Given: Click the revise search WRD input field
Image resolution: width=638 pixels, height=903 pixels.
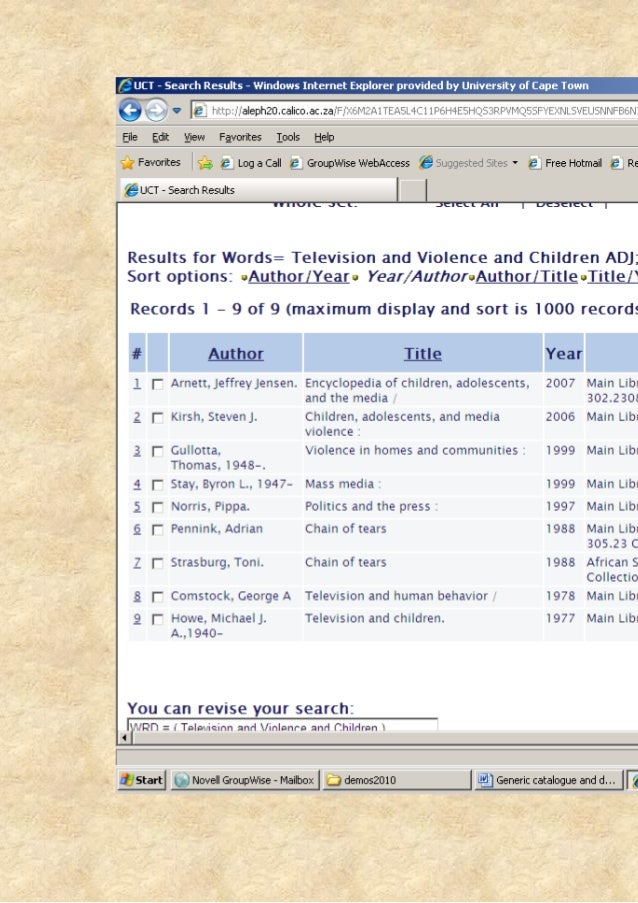Looking at the screenshot, I should (x=282, y=727).
